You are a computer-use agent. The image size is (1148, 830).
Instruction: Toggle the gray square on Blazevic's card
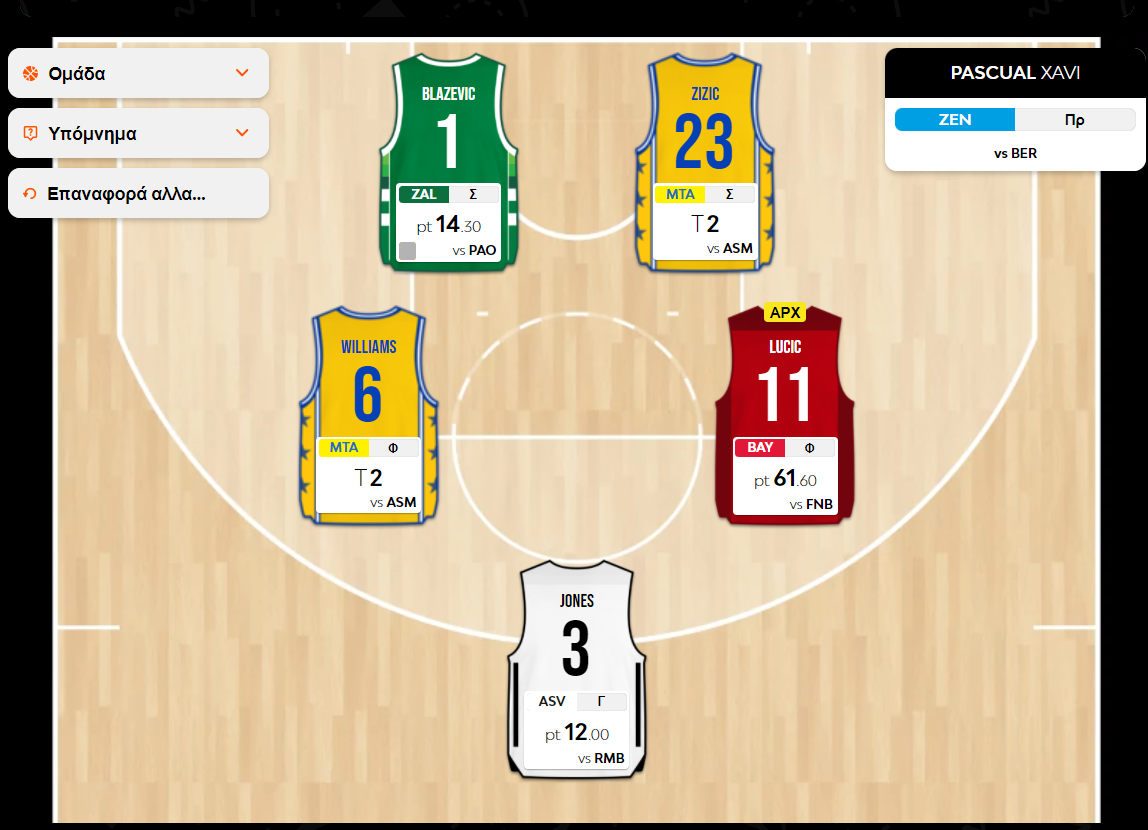pos(407,250)
